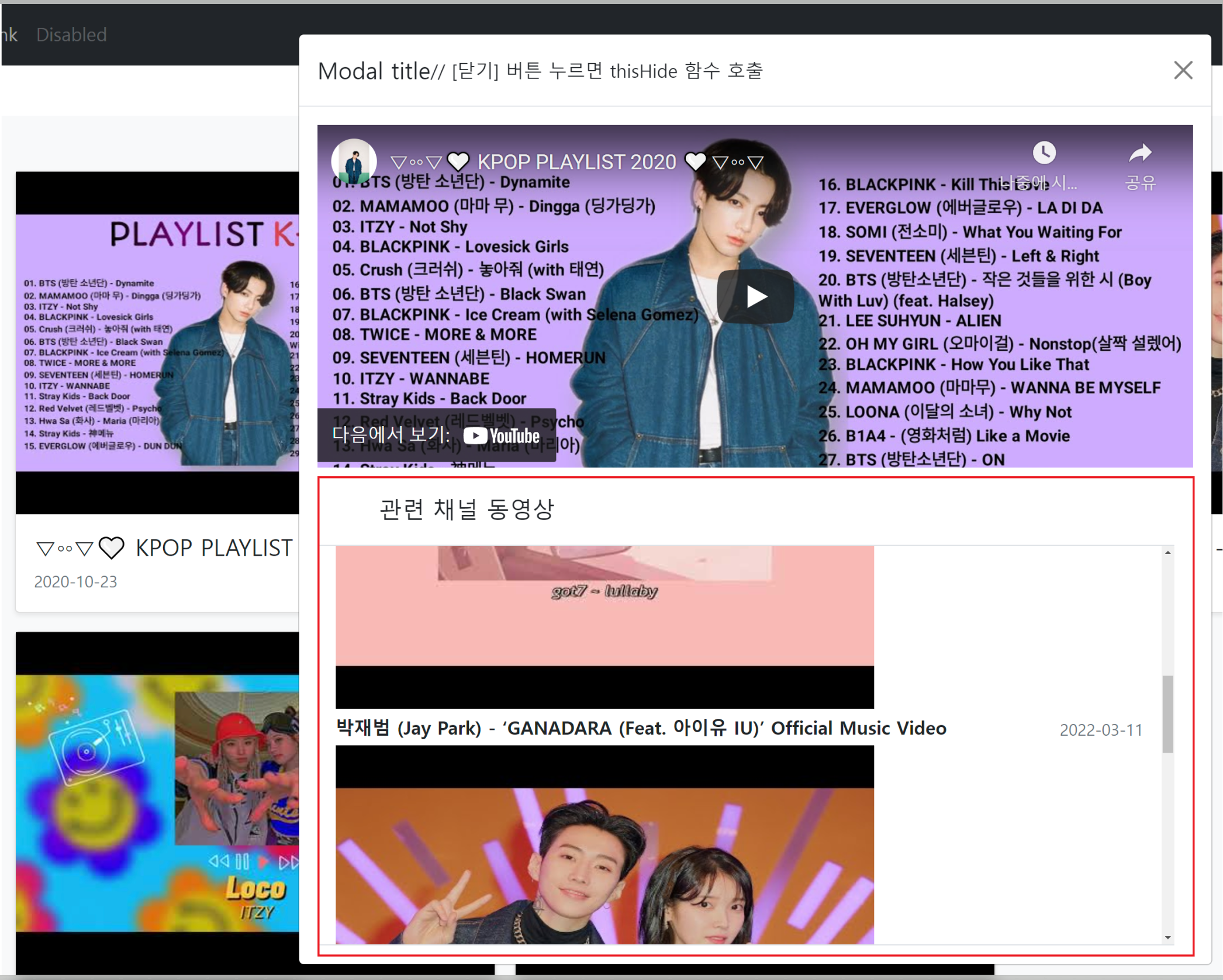Open the Jay Park and IU thumbnail
The width and height of the screenshot is (1223, 980).
(x=604, y=845)
